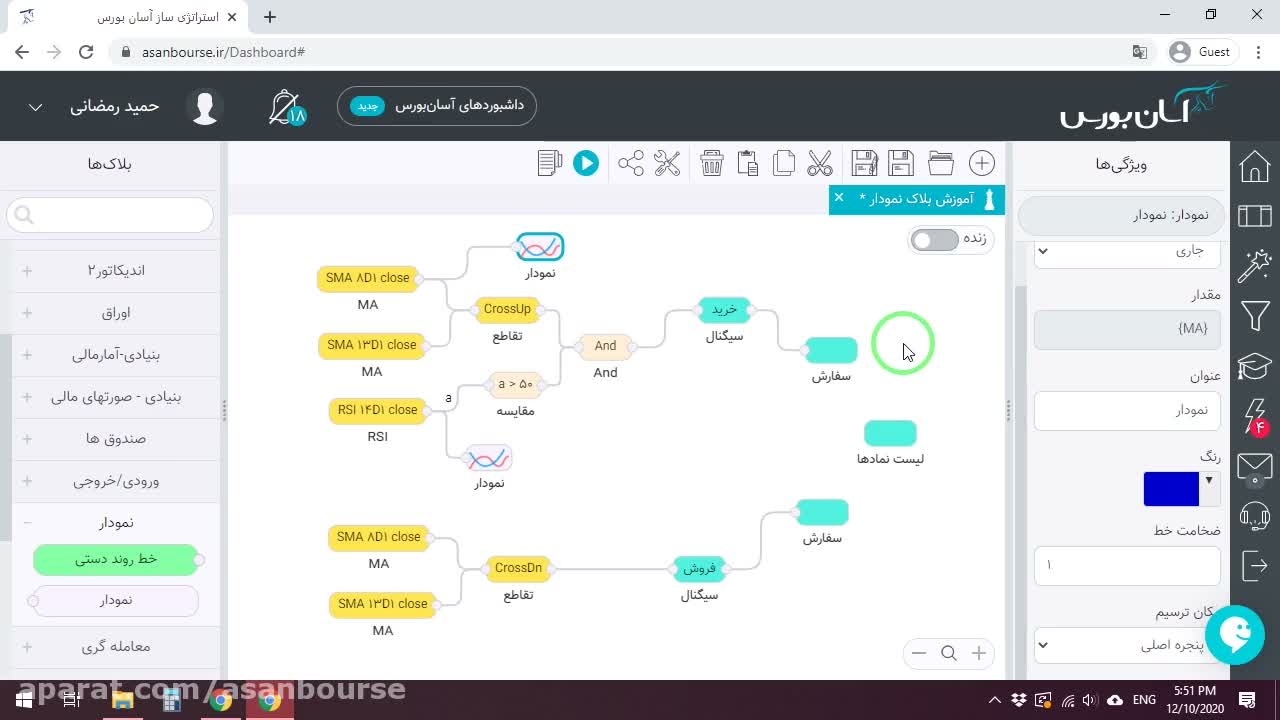The width and height of the screenshot is (1280, 720).
Task: Collapse the نمودار block category
Action: point(116,522)
